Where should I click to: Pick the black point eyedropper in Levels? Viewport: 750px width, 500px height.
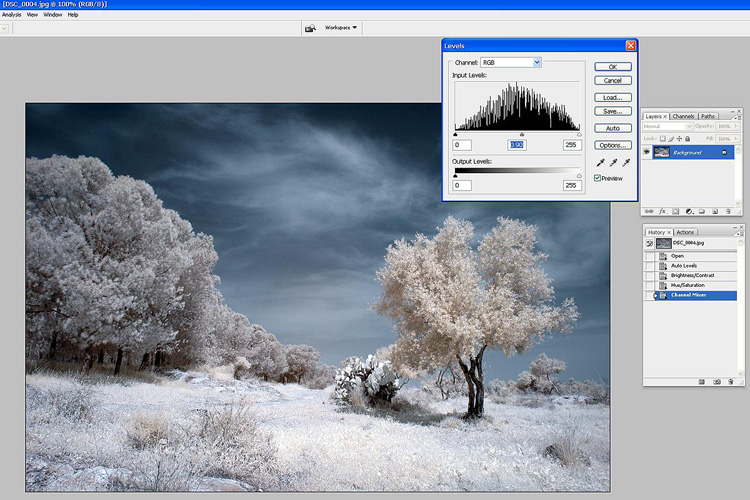[600, 162]
